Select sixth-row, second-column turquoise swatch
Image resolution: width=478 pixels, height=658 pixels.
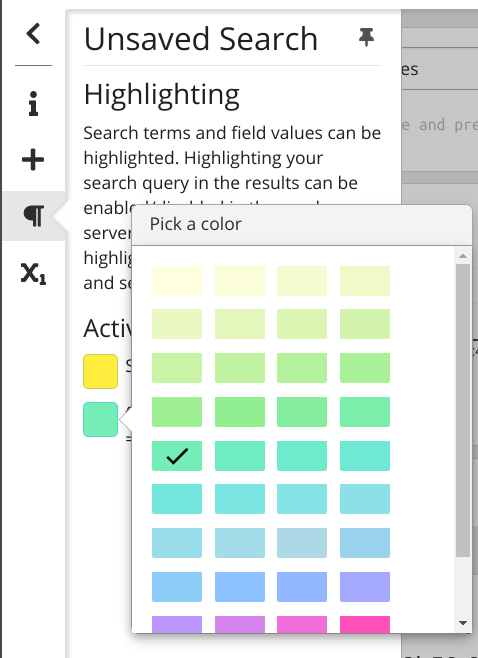pyautogui.click(x=240, y=499)
